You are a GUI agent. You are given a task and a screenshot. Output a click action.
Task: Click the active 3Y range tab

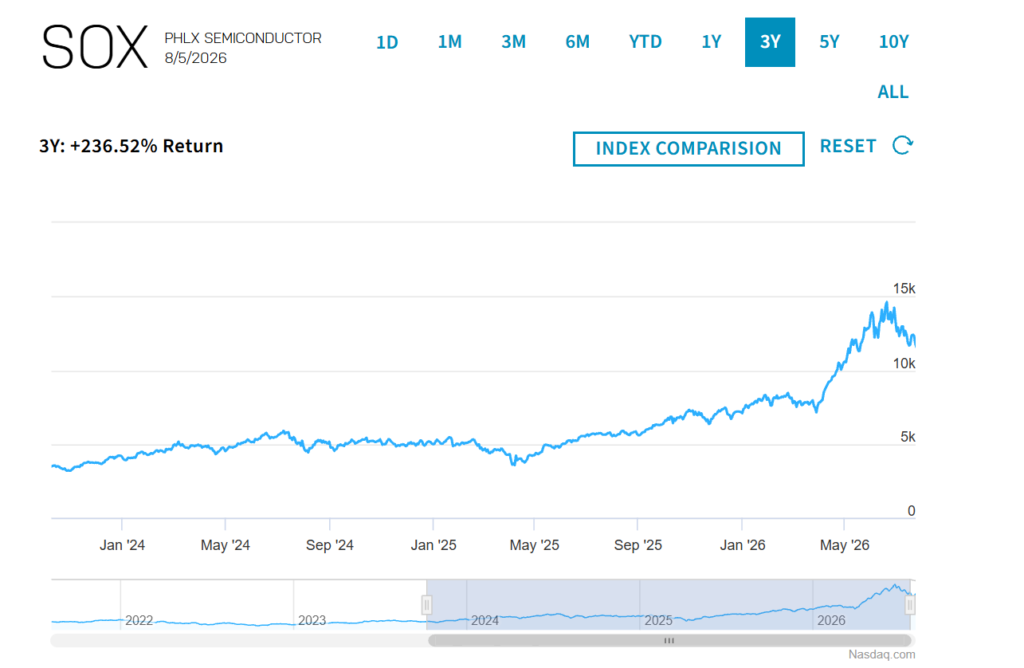(x=770, y=42)
